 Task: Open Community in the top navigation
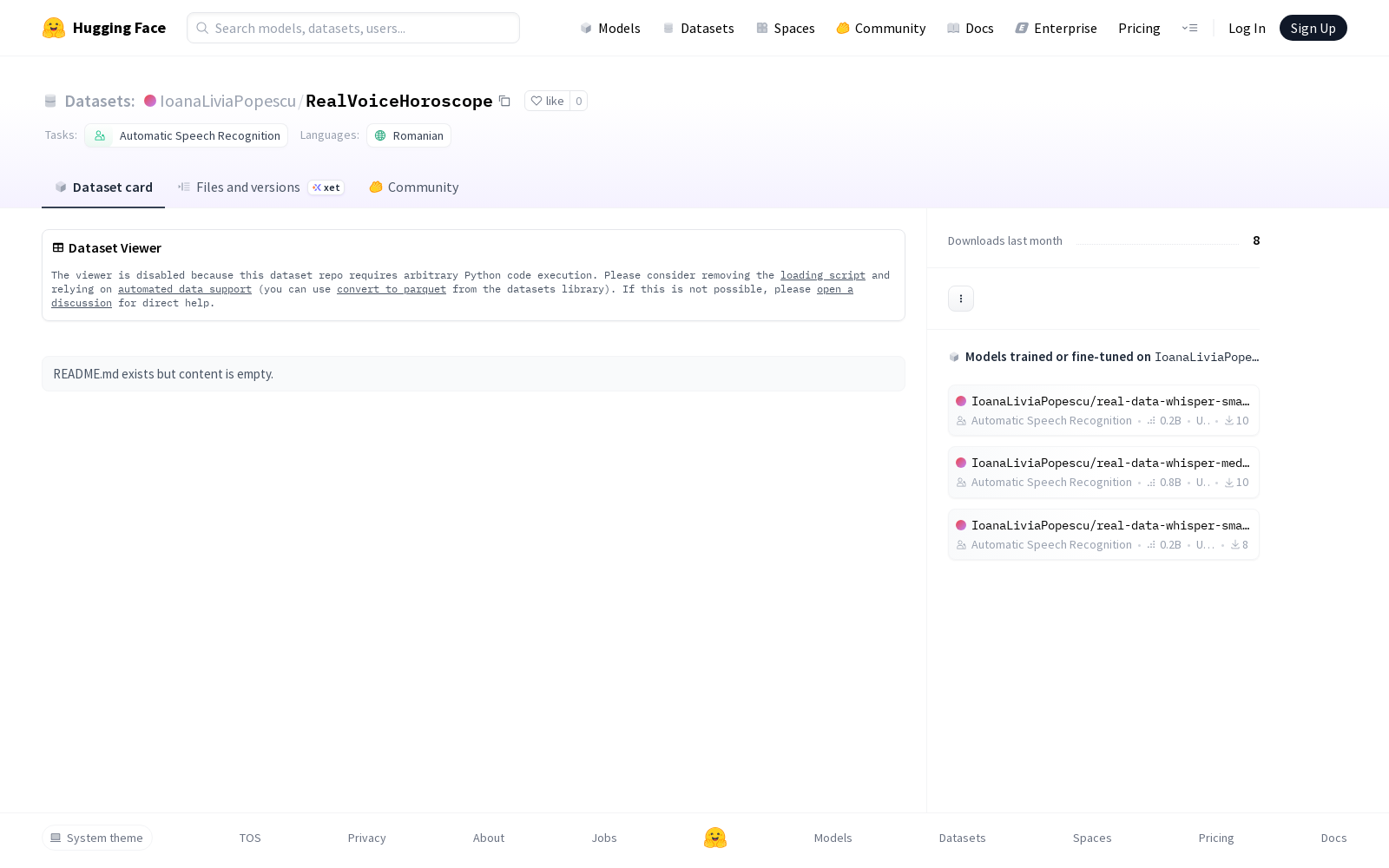881,28
